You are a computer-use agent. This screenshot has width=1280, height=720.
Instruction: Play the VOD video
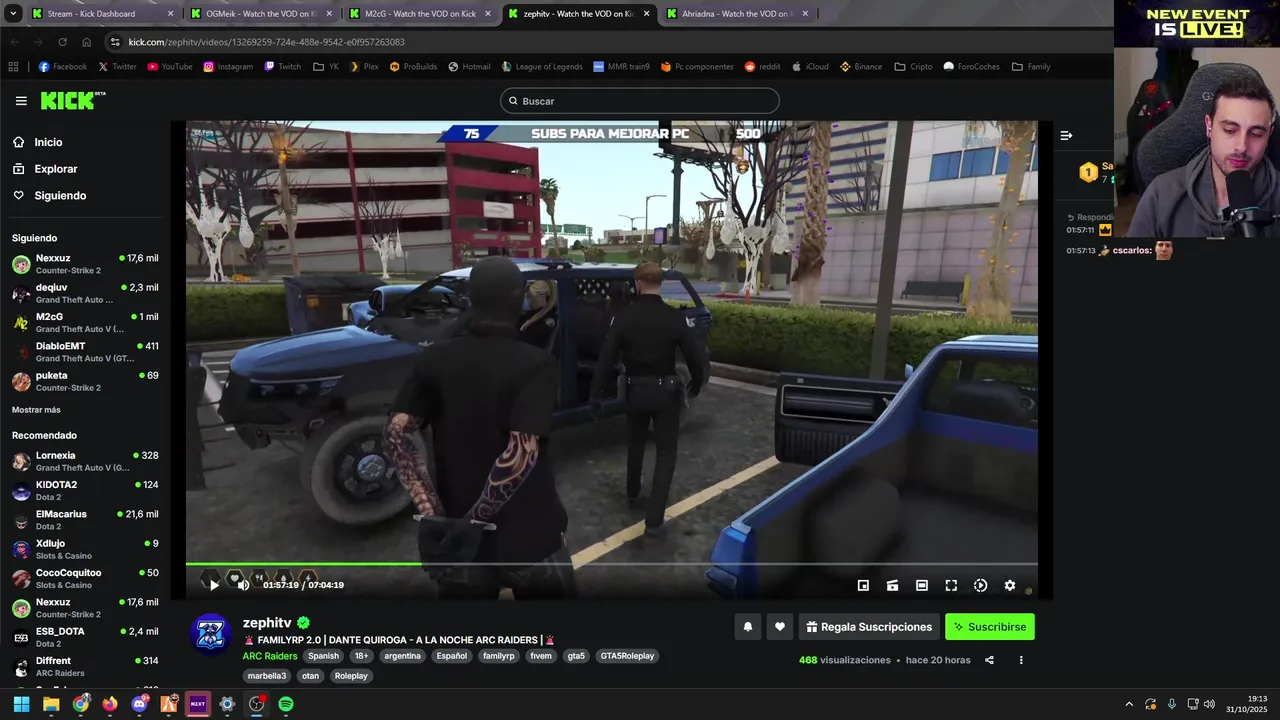point(213,585)
